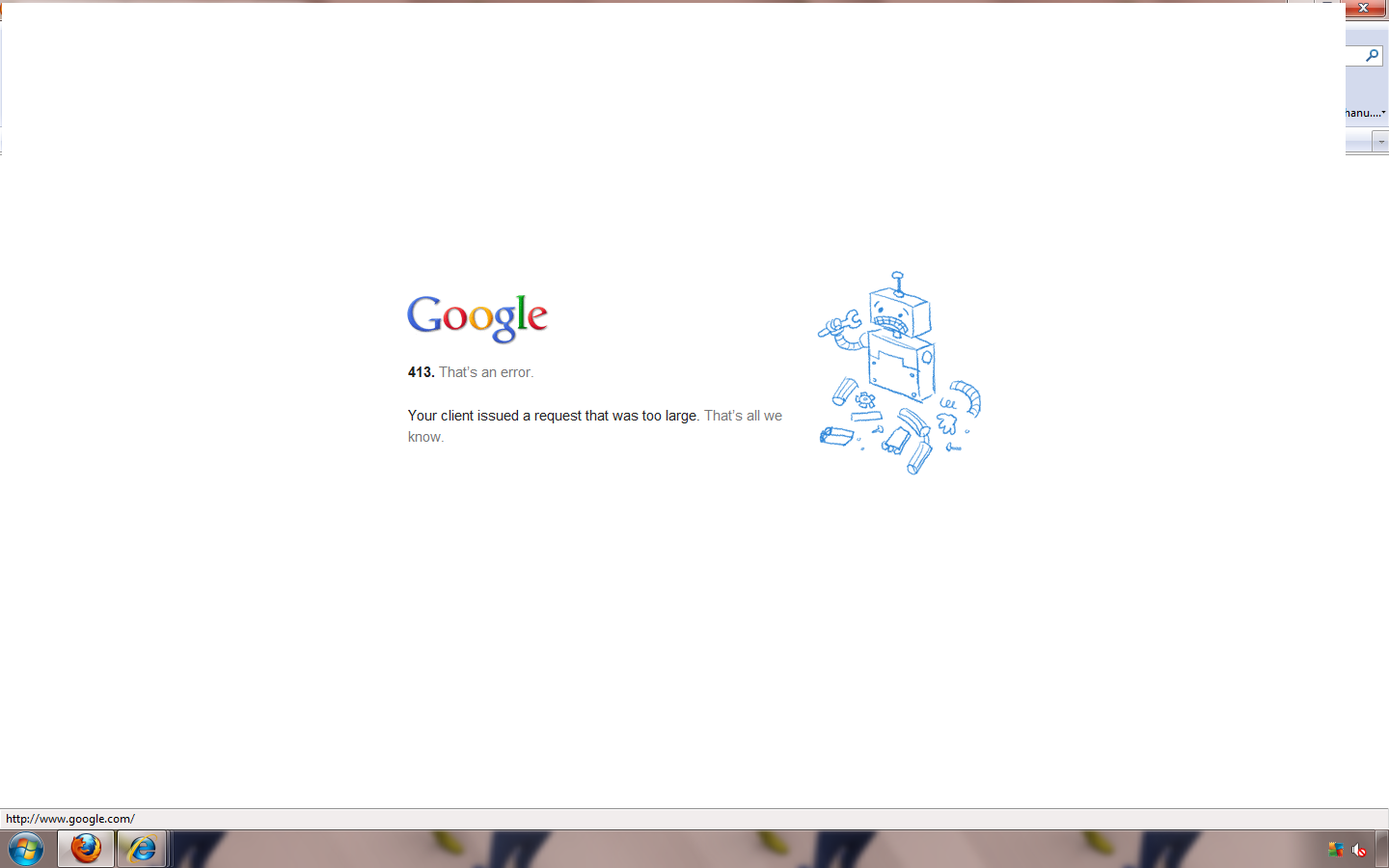Click the broken robot illustration
Screen dimensions: 1389x868
point(899,373)
